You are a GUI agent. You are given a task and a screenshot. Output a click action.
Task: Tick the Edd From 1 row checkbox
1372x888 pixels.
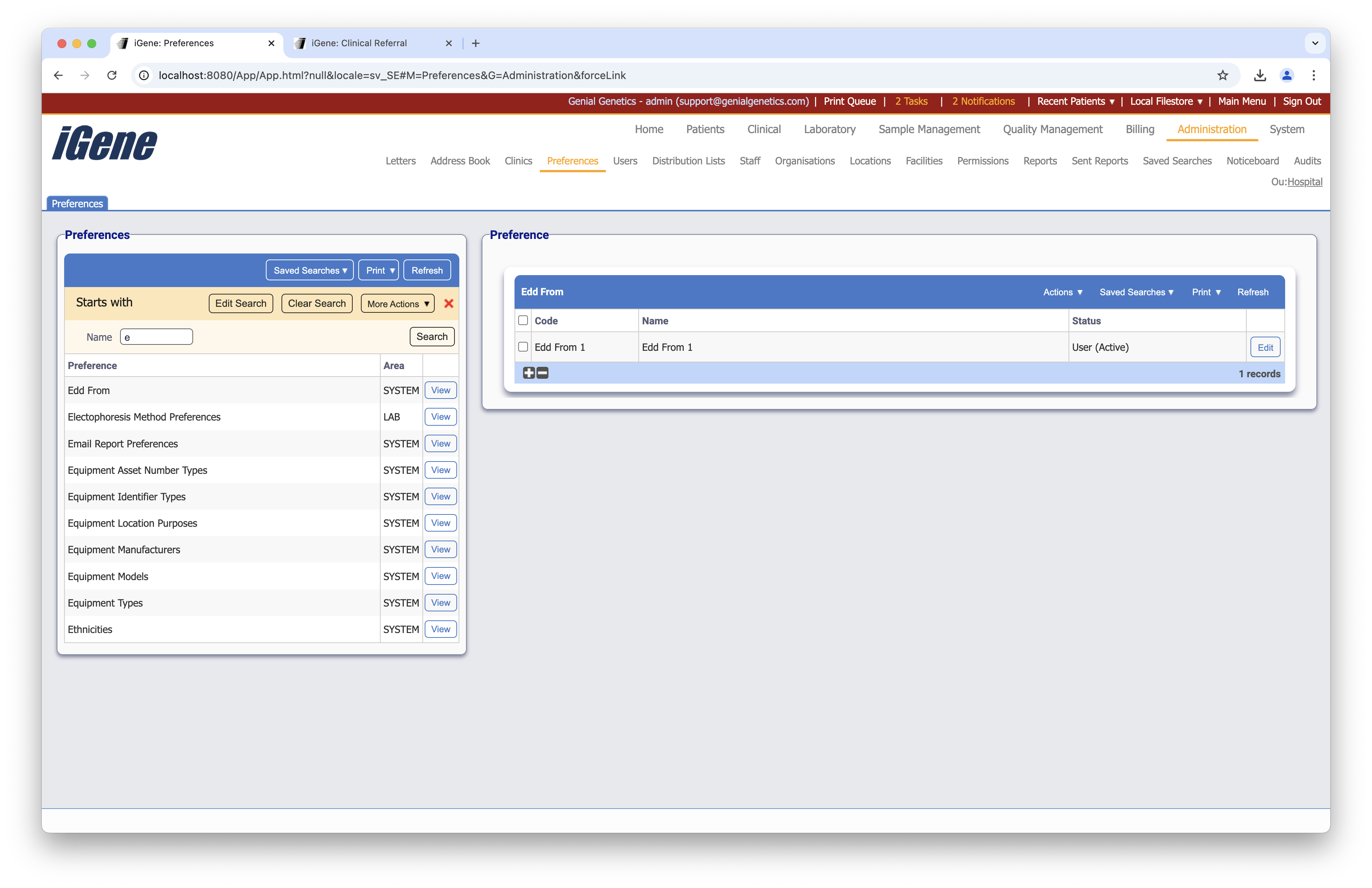(x=523, y=347)
